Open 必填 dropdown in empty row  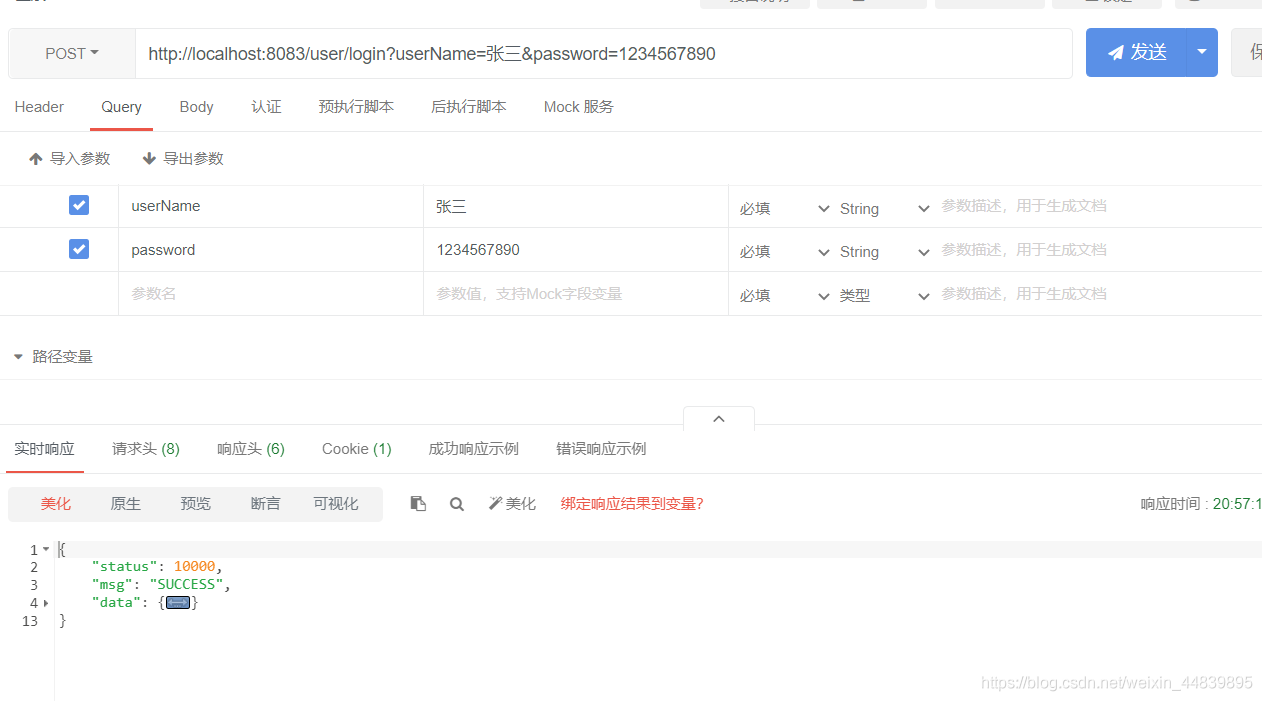click(784, 296)
